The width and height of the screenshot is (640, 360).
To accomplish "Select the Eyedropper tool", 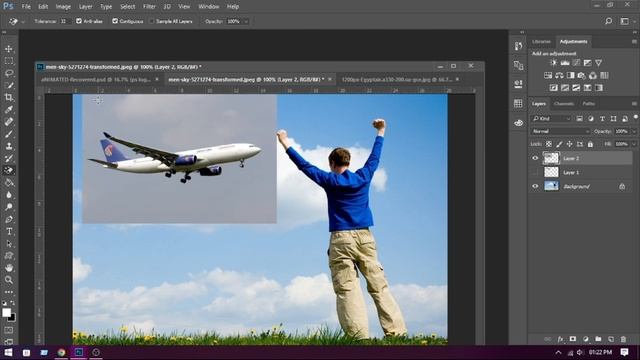I will pos(9,109).
